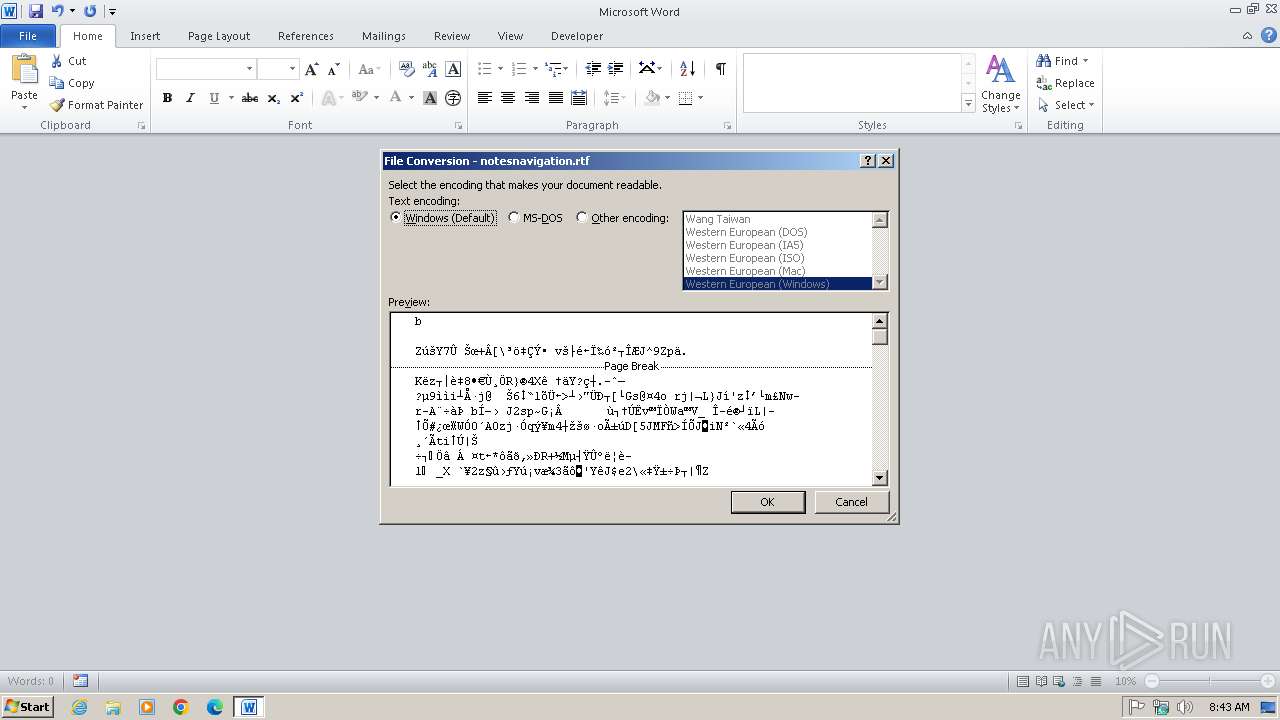Toggle Show/Hide paragraph marks

pyautogui.click(x=720, y=69)
